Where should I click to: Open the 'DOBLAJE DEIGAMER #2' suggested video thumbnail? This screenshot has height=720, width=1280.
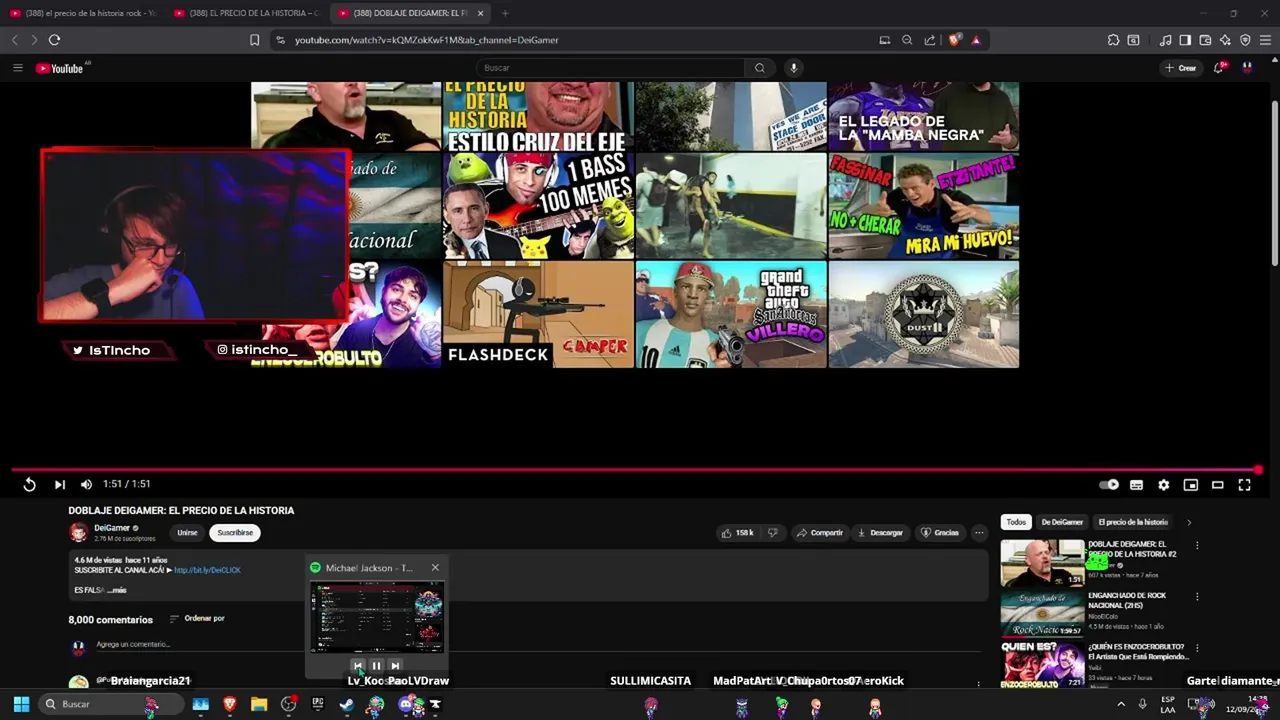[1042, 563]
